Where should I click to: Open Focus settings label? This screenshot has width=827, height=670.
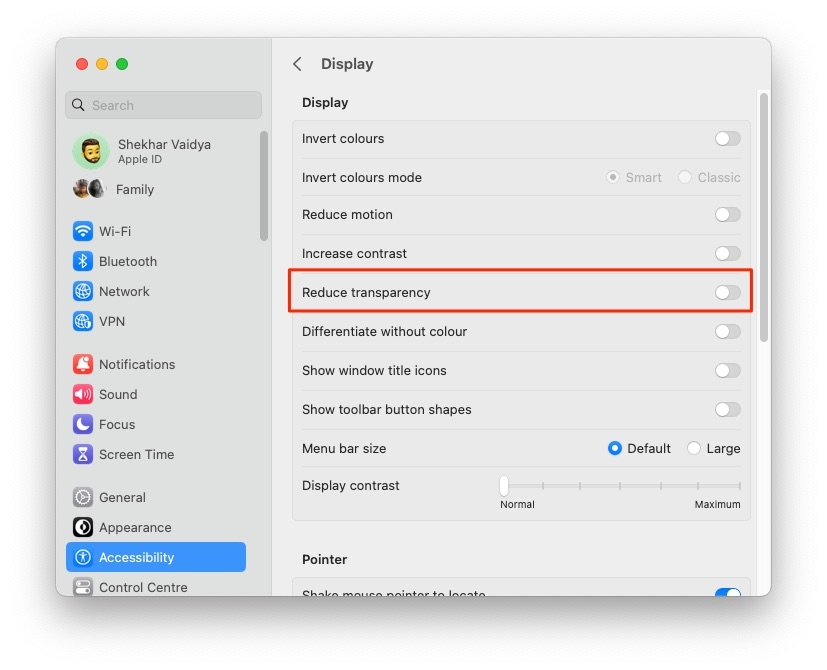(117, 424)
